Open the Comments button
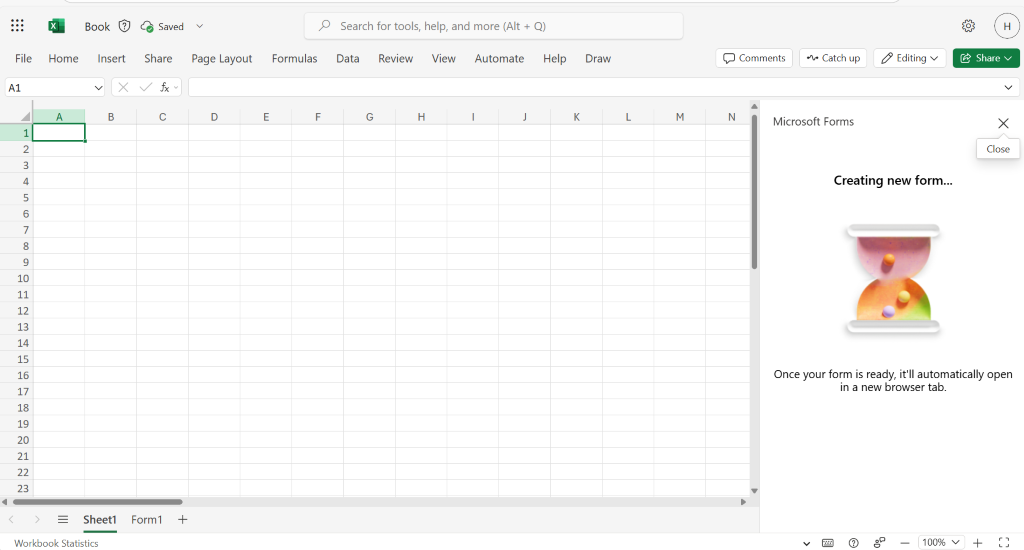The image size is (1024, 550). pyautogui.click(x=754, y=58)
